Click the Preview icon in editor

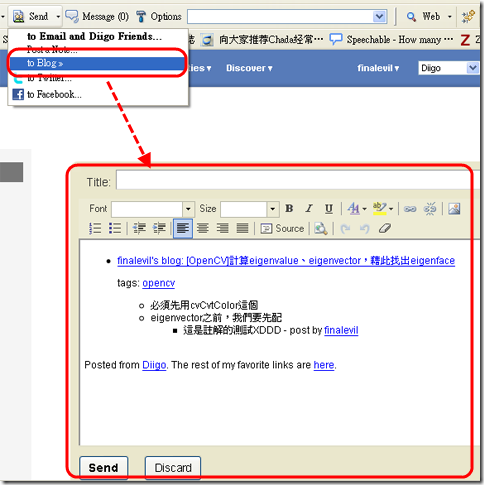pos(321,229)
